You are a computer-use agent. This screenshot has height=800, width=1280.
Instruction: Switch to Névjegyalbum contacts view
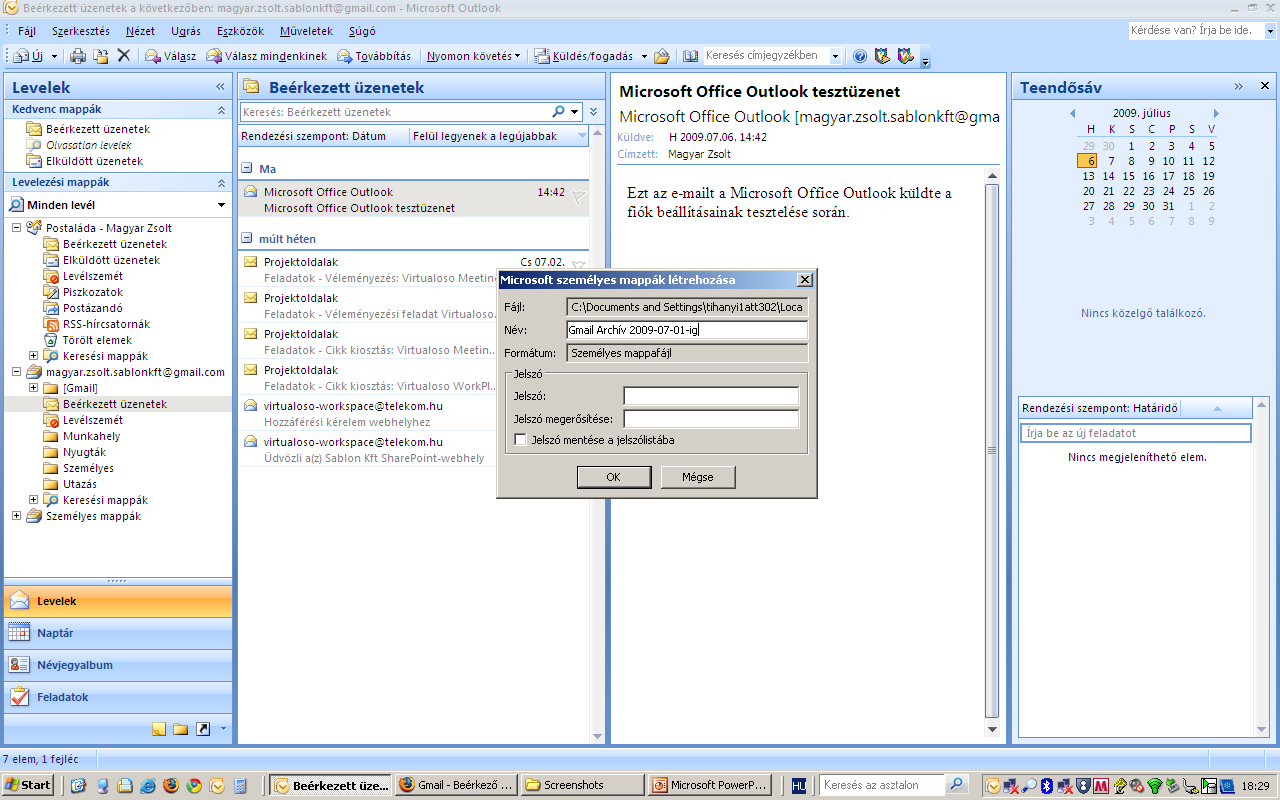pyautogui.click(x=118, y=665)
